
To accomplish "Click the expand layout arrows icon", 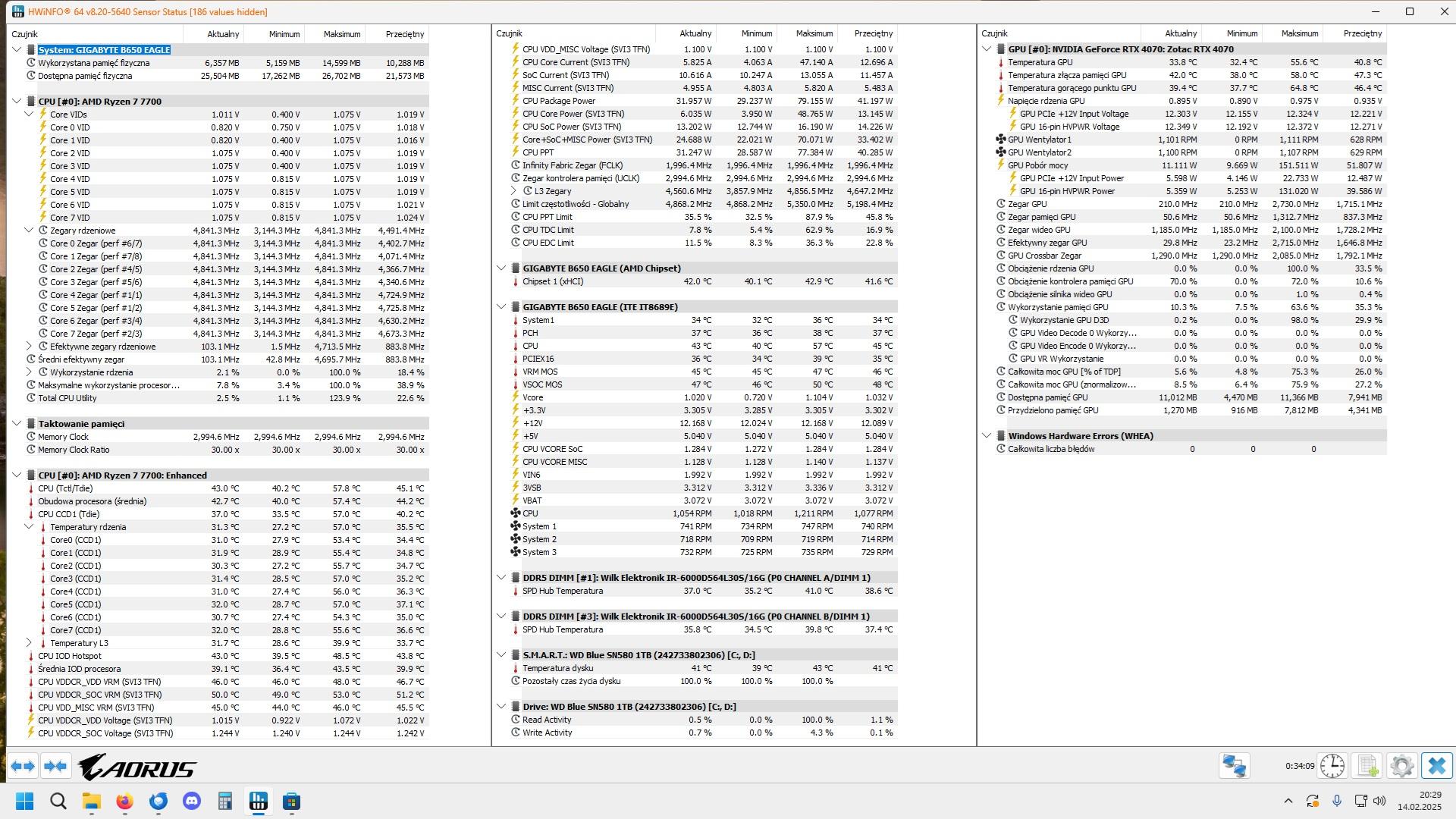I will 23,766.
